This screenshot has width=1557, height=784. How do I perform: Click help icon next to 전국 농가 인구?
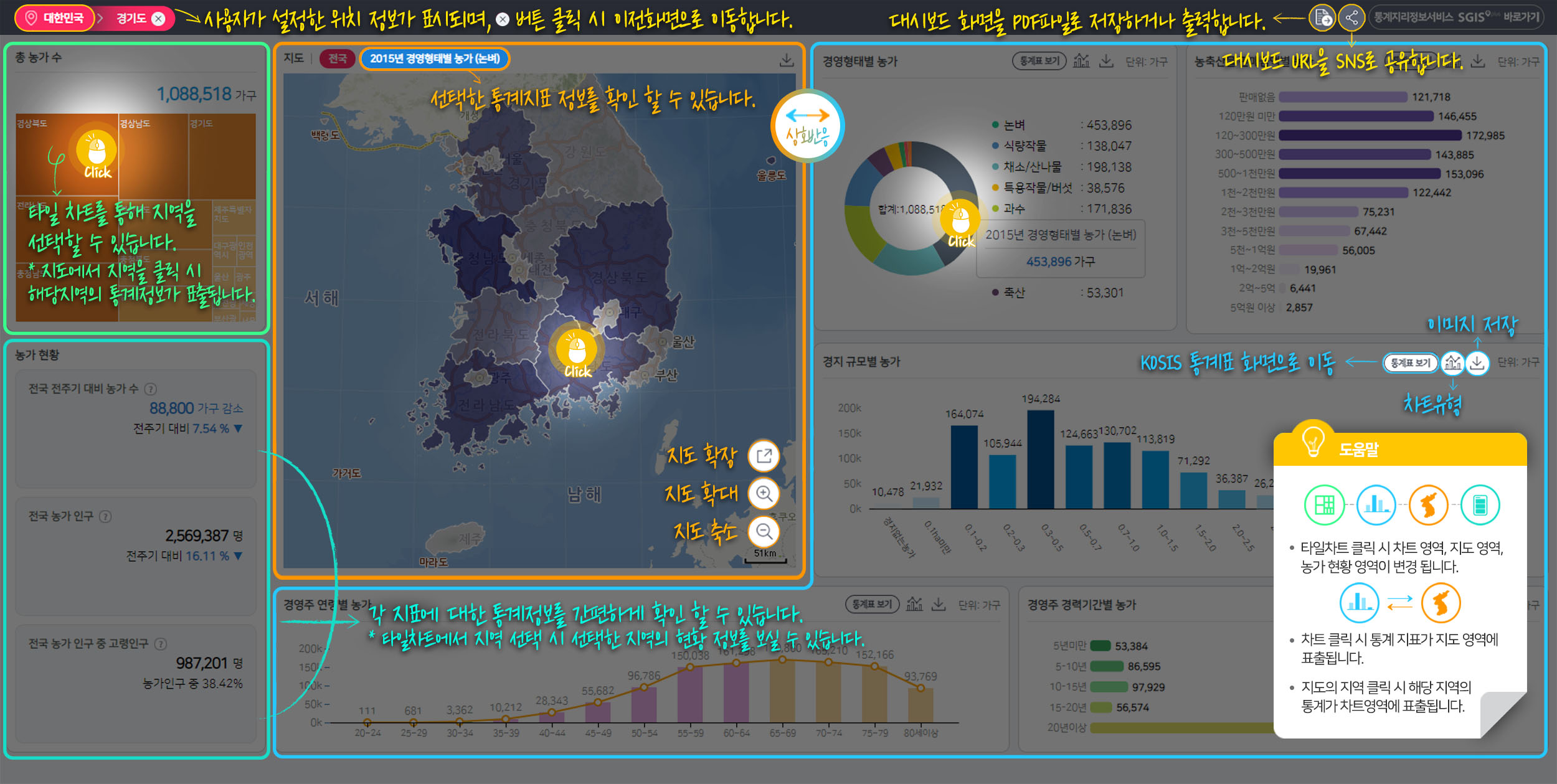click(x=106, y=516)
